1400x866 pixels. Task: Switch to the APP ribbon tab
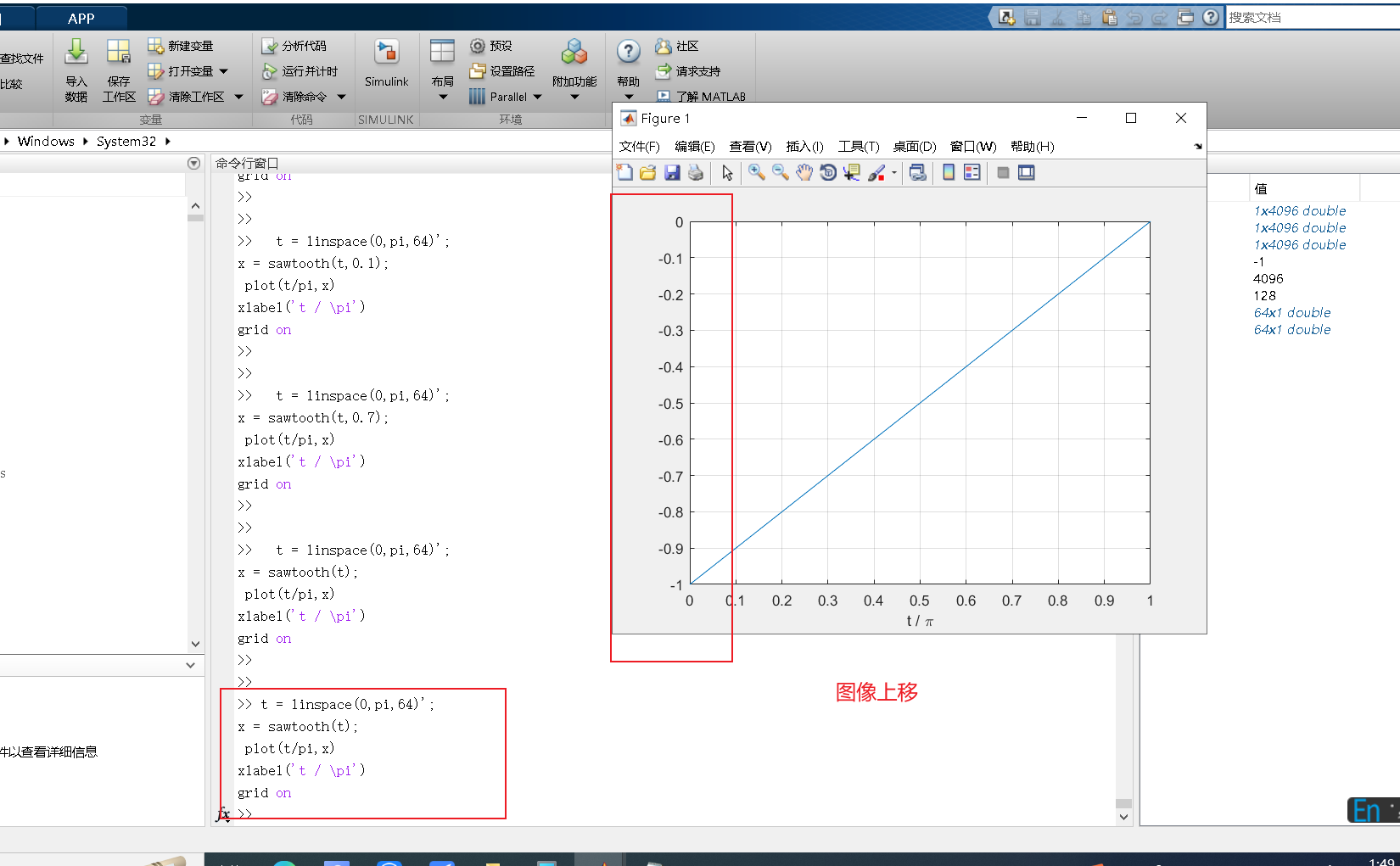(81, 18)
